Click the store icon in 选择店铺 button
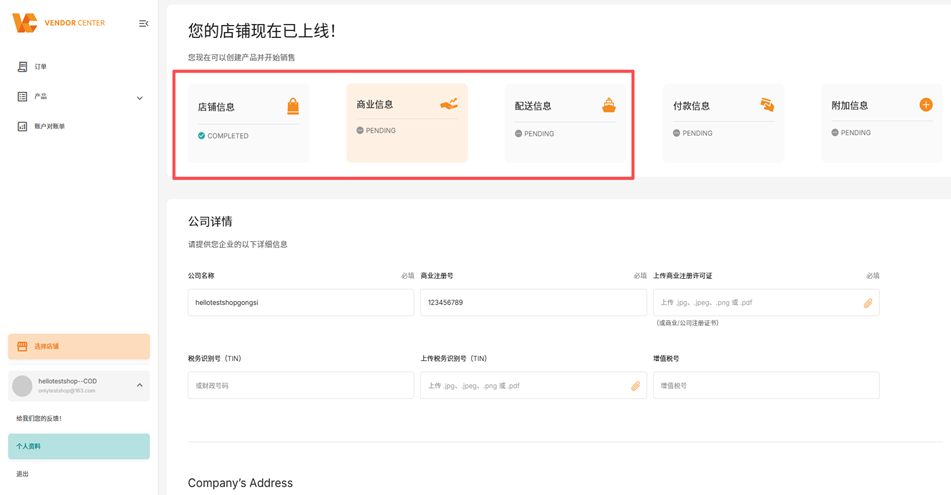951x495 pixels. [x=22, y=346]
